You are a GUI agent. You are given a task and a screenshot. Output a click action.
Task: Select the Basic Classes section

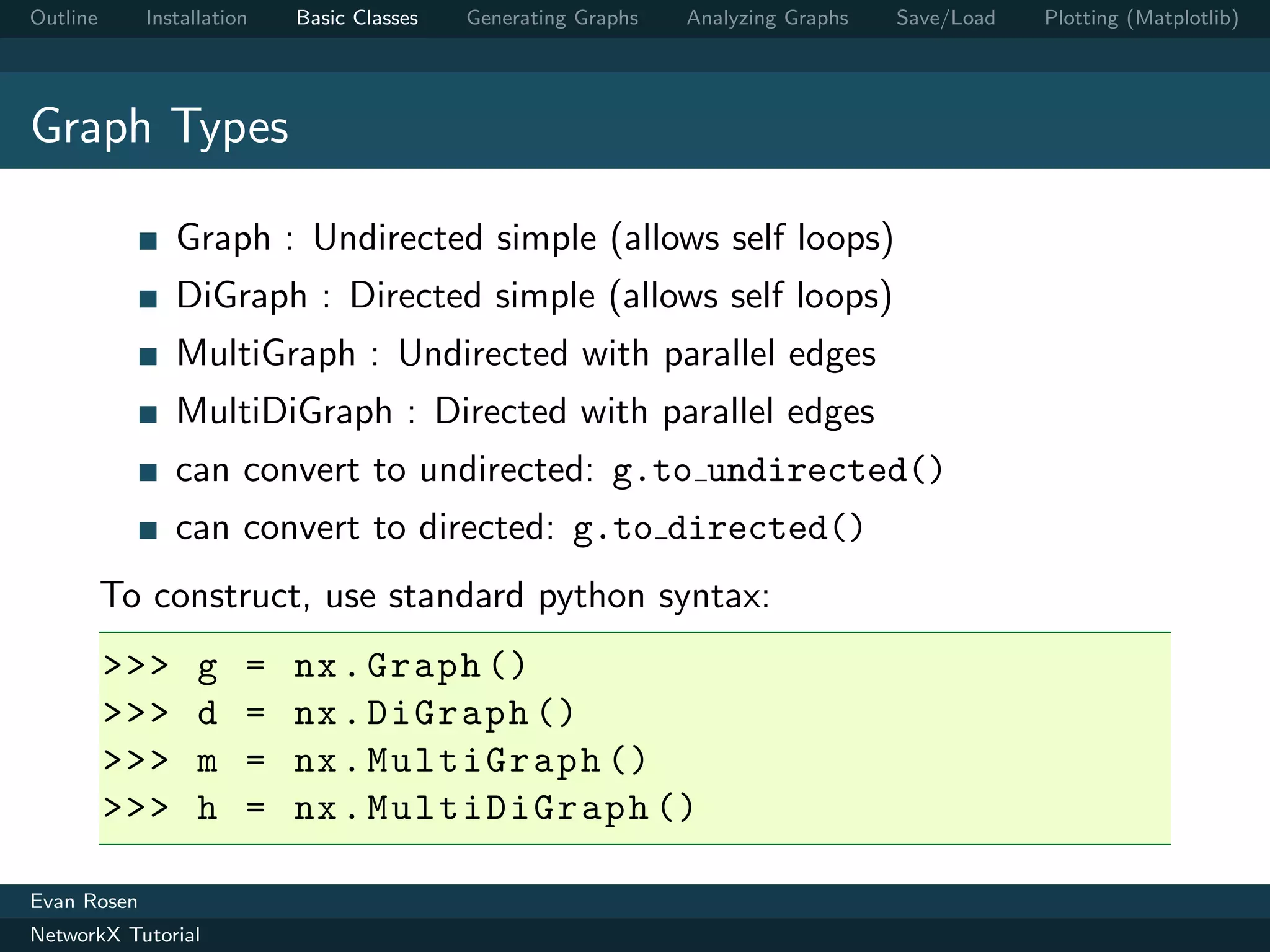(357, 18)
